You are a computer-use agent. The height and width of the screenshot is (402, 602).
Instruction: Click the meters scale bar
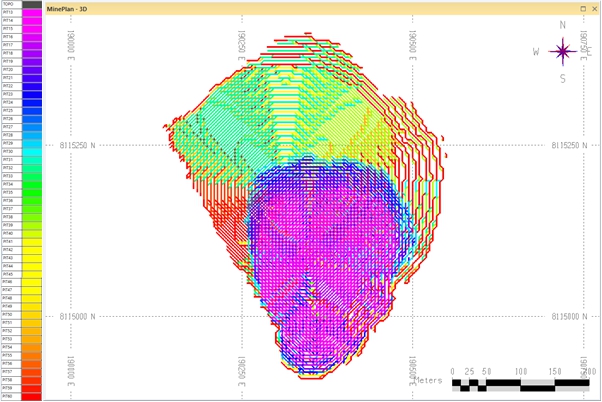(520, 383)
